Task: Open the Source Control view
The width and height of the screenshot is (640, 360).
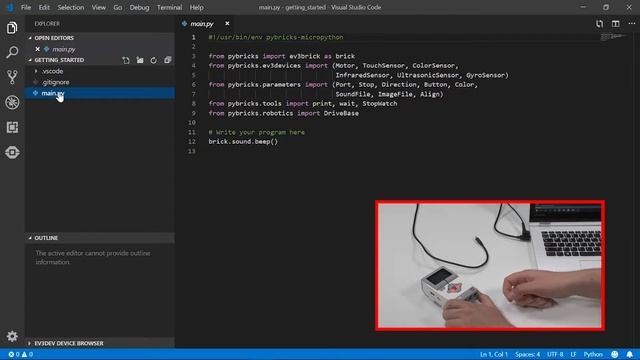Action: pos(12,77)
